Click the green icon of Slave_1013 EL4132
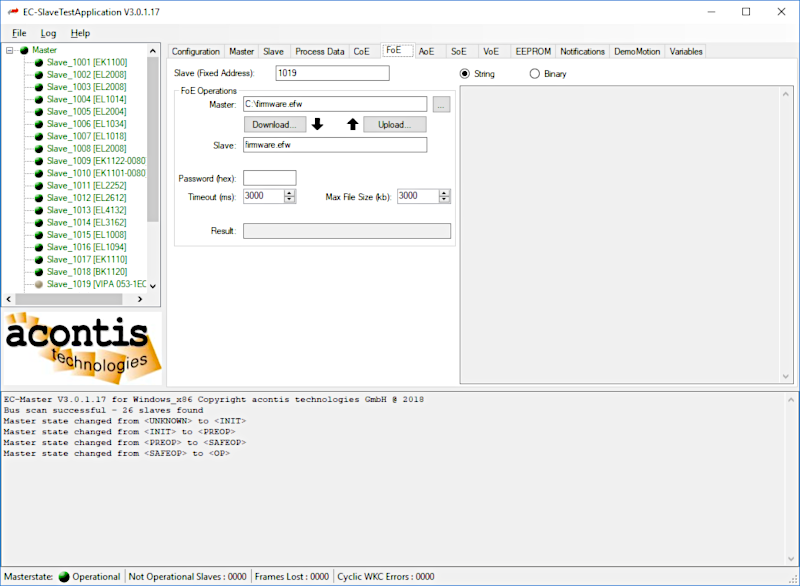The height and width of the screenshot is (586, 800). [39, 210]
